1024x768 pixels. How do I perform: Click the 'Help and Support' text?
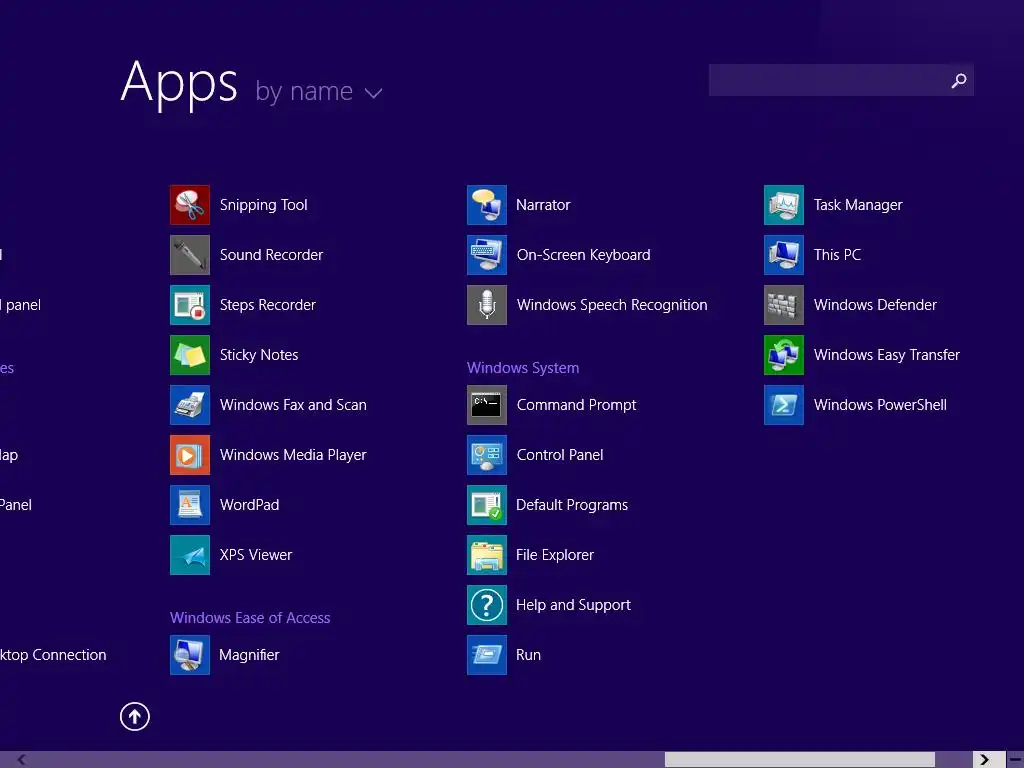(x=573, y=605)
